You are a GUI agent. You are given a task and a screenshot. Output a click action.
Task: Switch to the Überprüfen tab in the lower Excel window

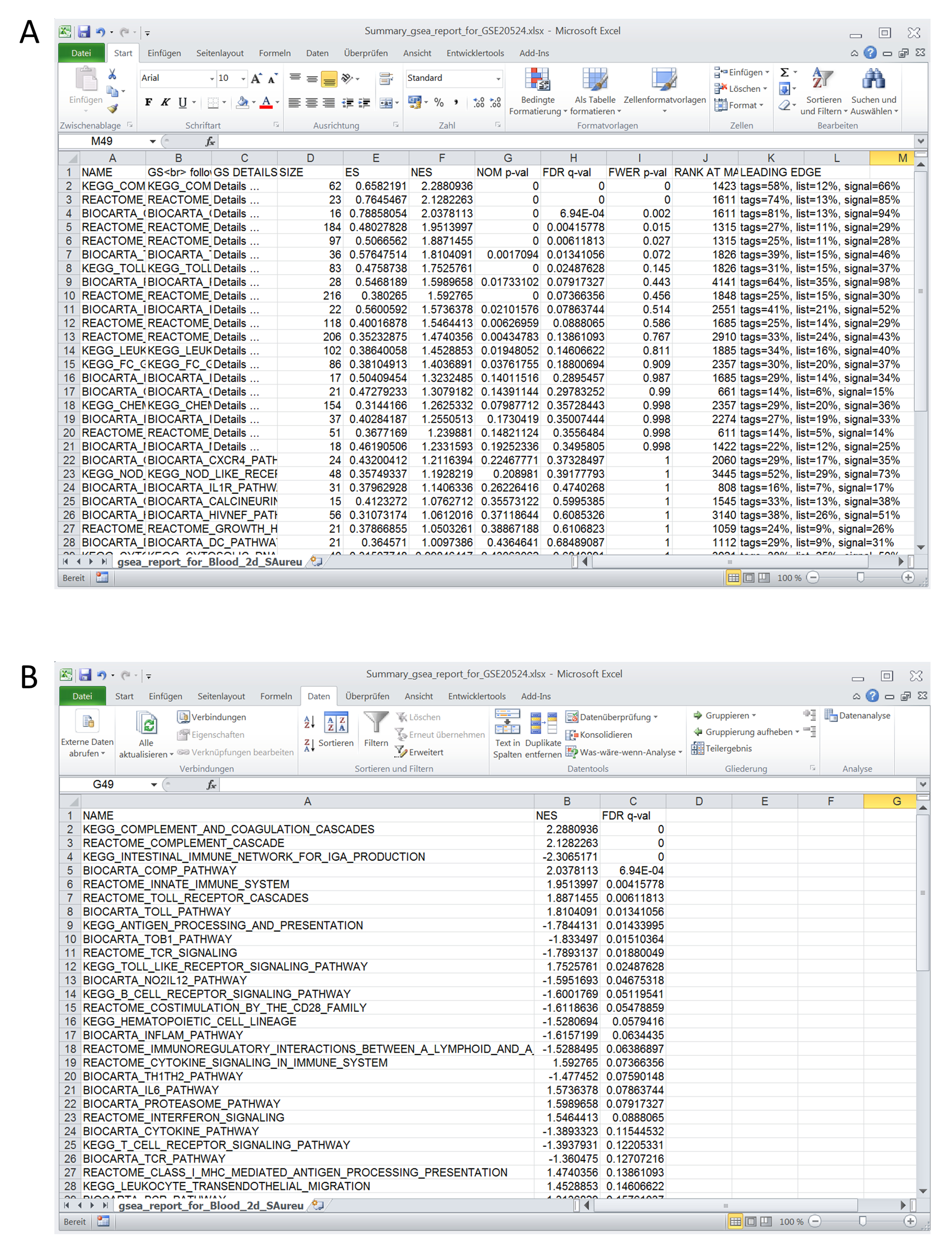(x=367, y=696)
